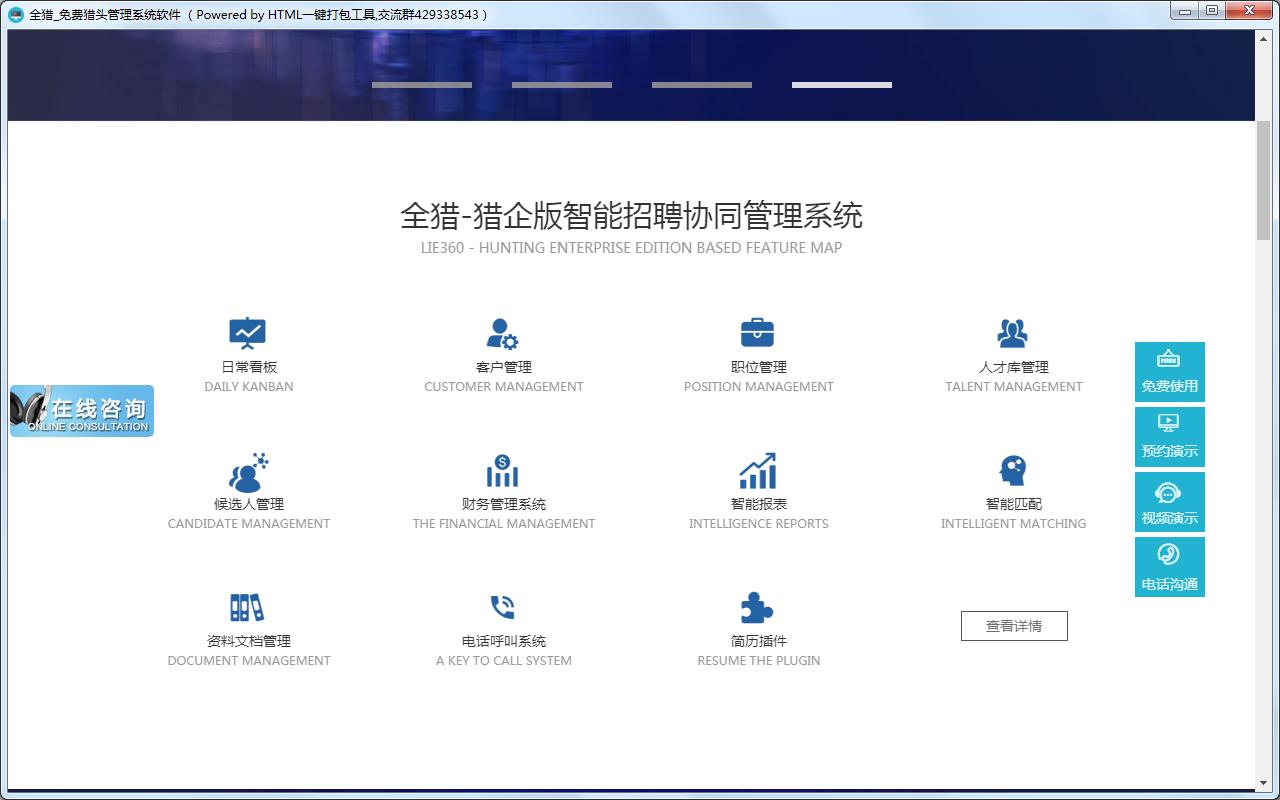Click A KEY TO CALL SYSTEM caption
The image size is (1280, 800).
[x=504, y=661]
